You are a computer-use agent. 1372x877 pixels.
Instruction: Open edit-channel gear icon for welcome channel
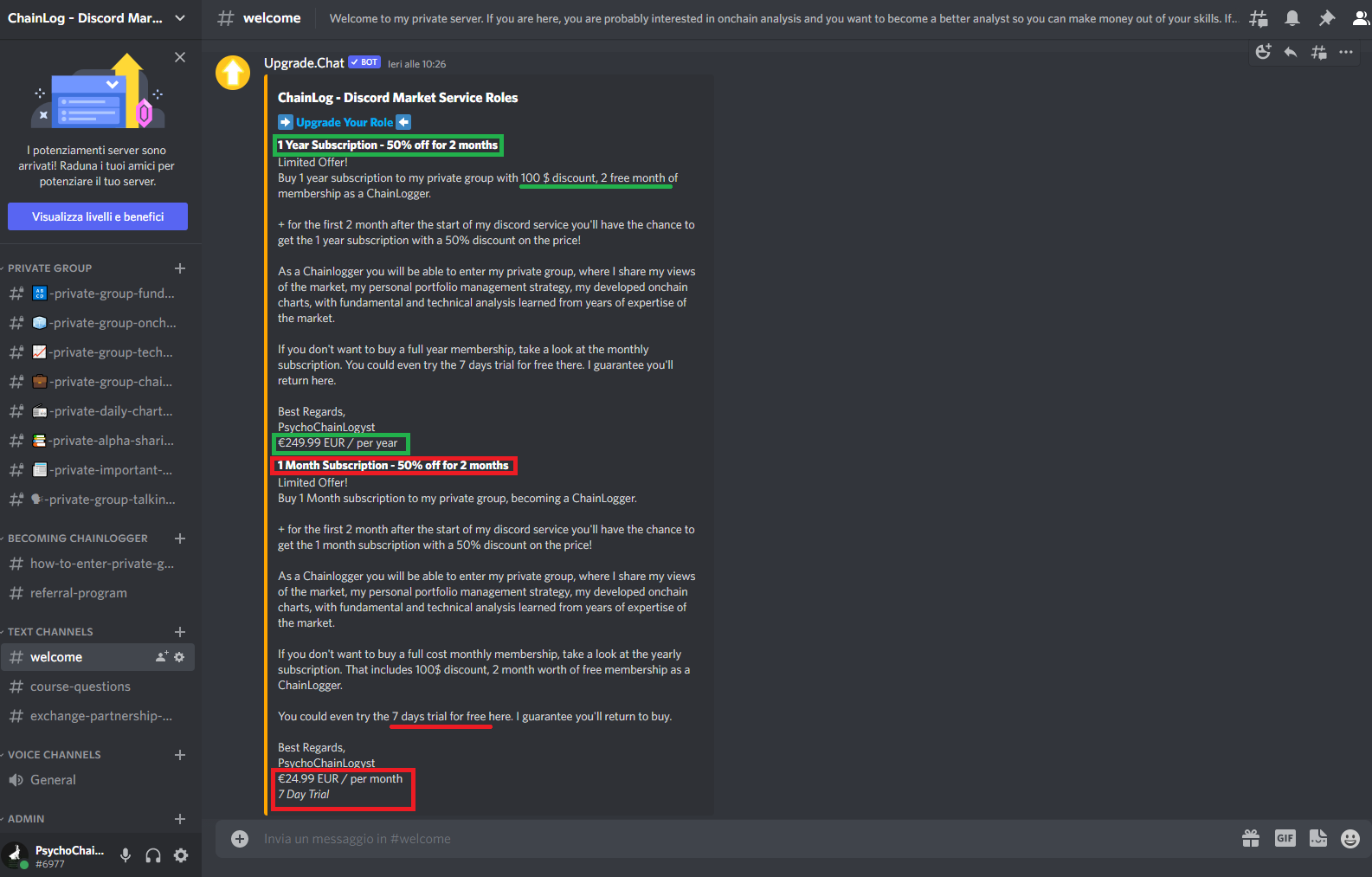tap(179, 657)
